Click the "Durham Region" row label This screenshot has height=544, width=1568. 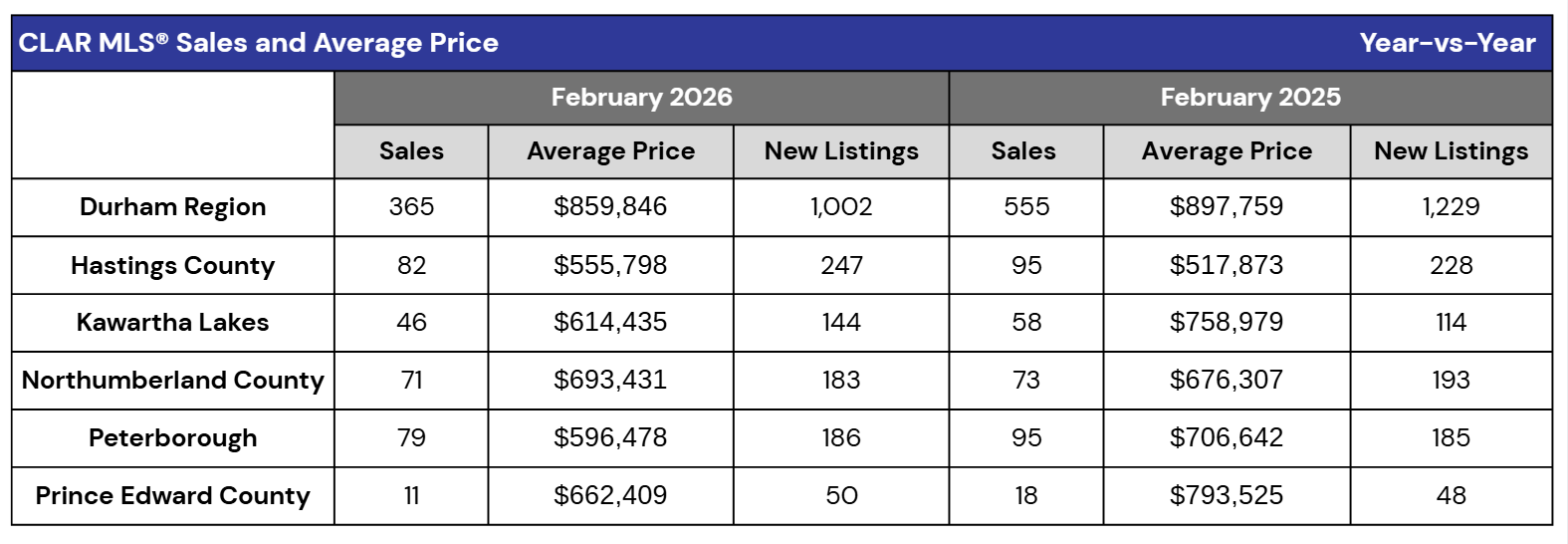[173, 207]
